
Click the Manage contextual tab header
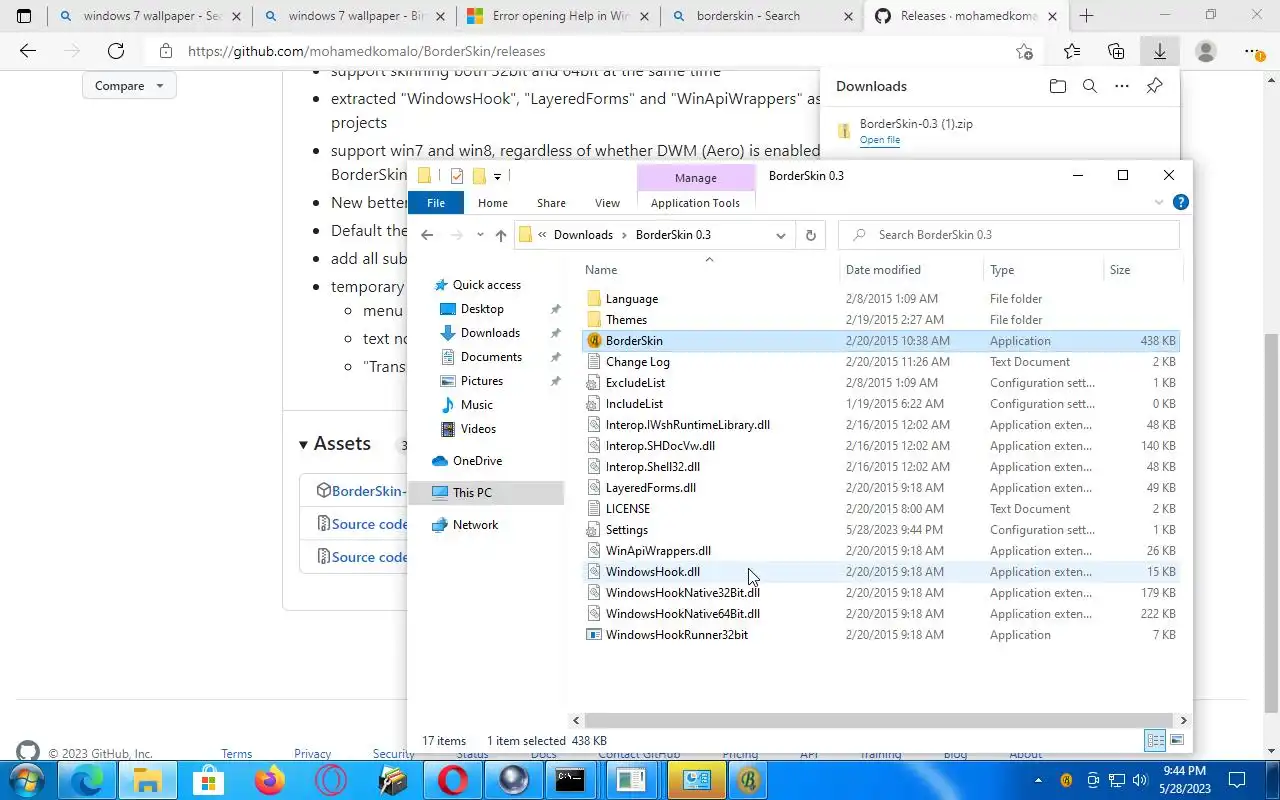[695, 177]
